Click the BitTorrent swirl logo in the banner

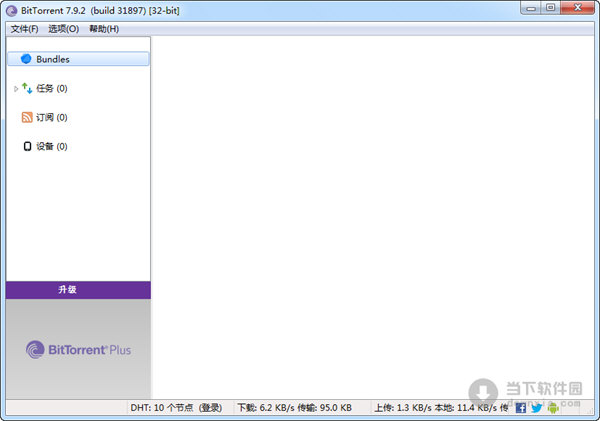[35, 349]
